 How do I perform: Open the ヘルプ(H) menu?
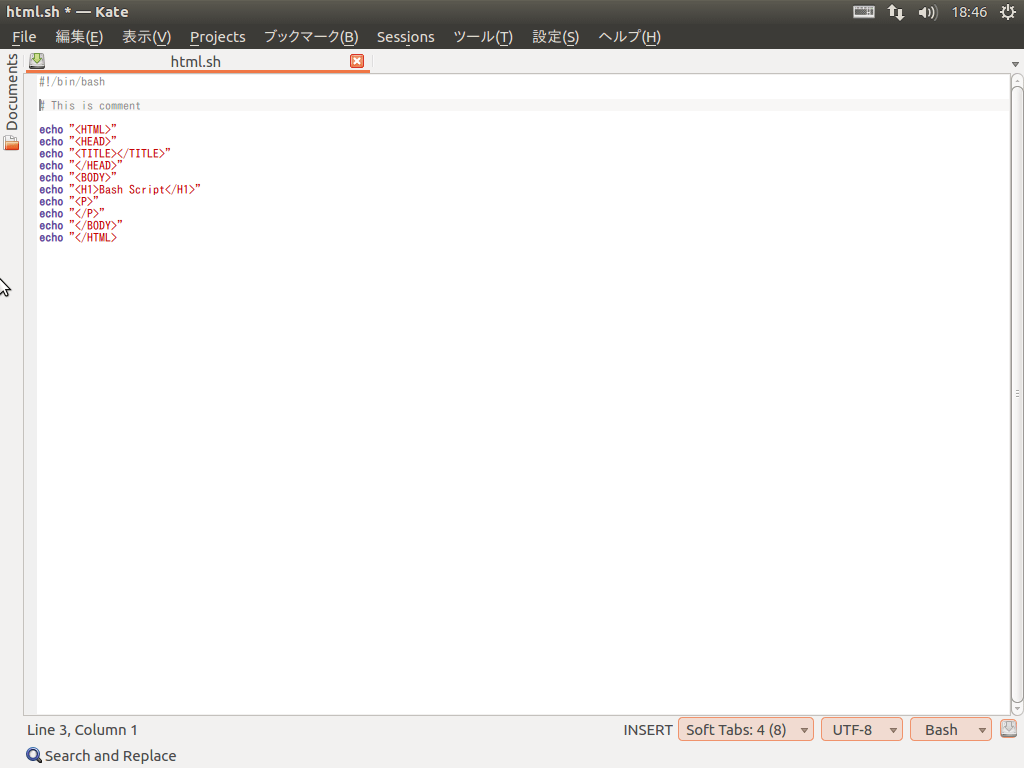(630, 37)
